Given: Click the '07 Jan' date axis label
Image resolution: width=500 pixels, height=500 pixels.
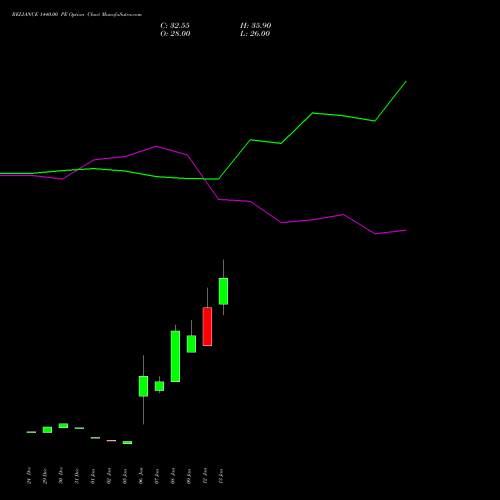Looking at the screenshot, I should [157, 476].
